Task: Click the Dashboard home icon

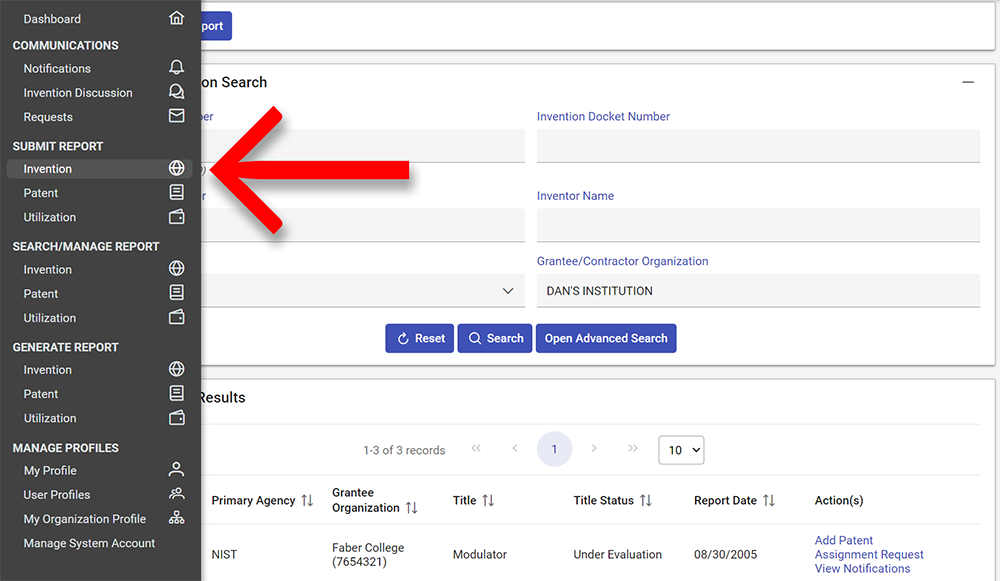Action: [x=177, y=18]
